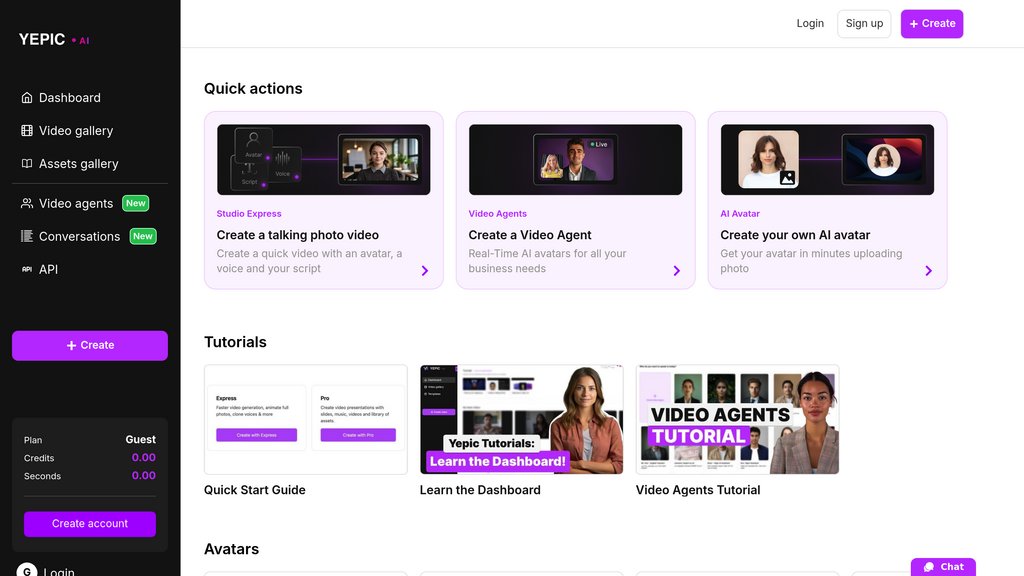Play the Video Agents Tutorial thumbnail
The width and height of the screenshot is (1024, 576).
pos(738,420)
